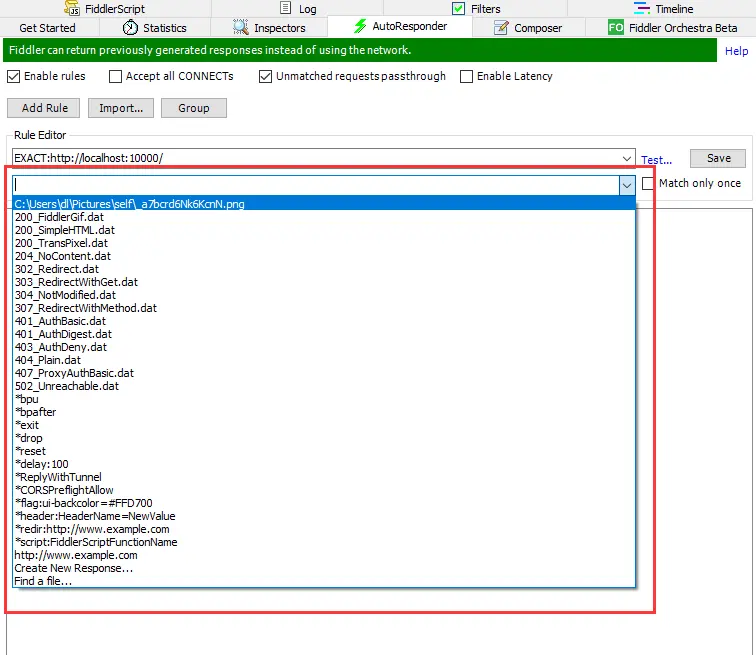Collapse the response action dropdown arrow
The height and width of the screenshot is (655, 756).
627,185
